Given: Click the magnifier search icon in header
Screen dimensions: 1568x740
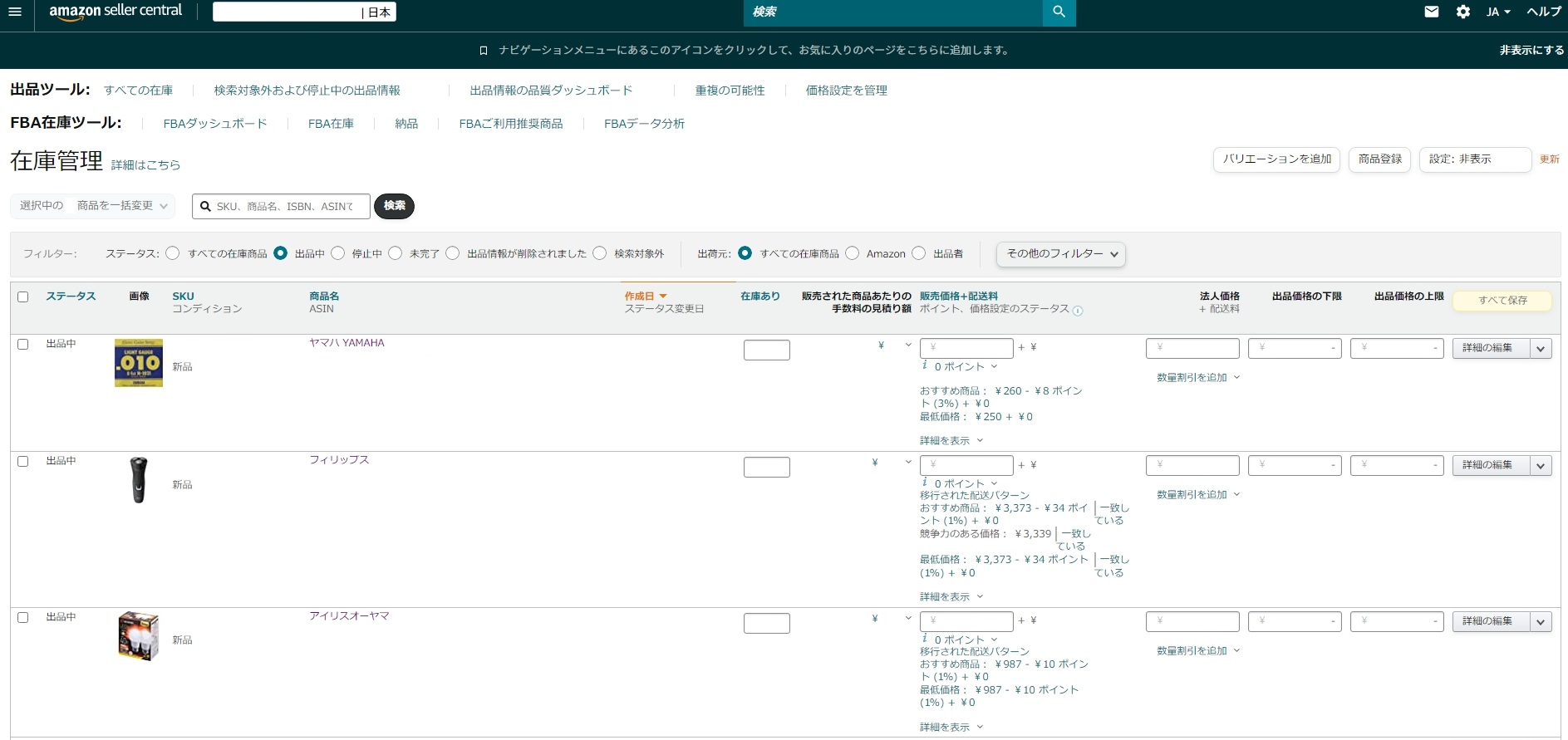Looking at the screenshot, I should tap(1059, 12).
